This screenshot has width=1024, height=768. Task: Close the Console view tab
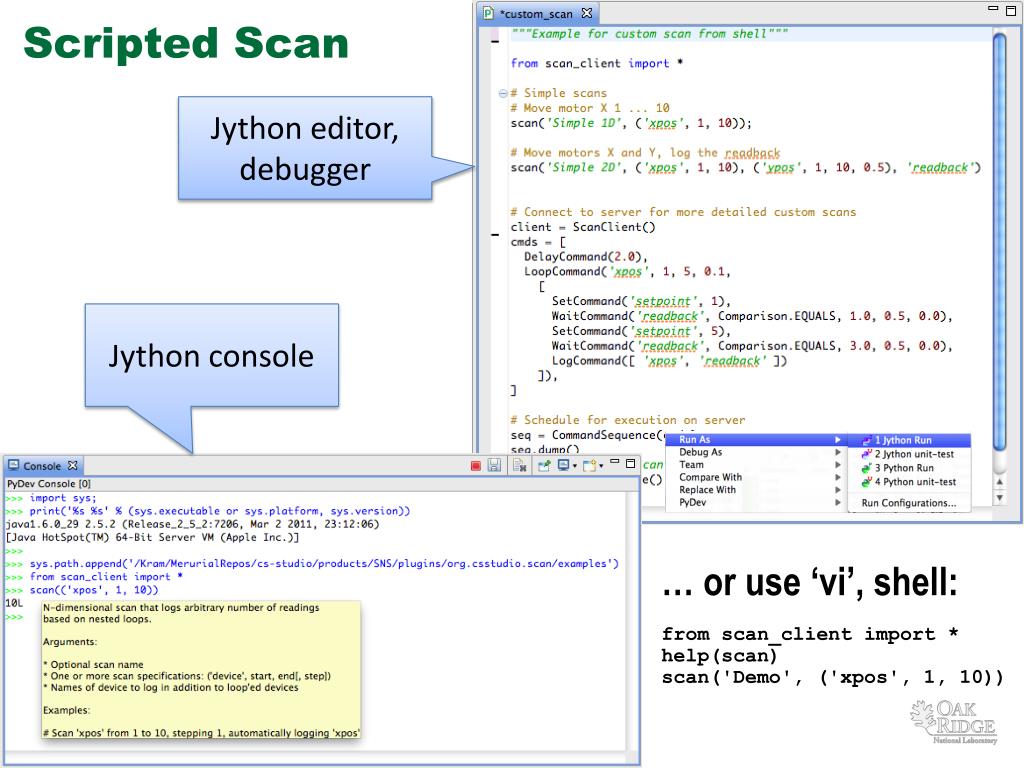click(73, 466)
